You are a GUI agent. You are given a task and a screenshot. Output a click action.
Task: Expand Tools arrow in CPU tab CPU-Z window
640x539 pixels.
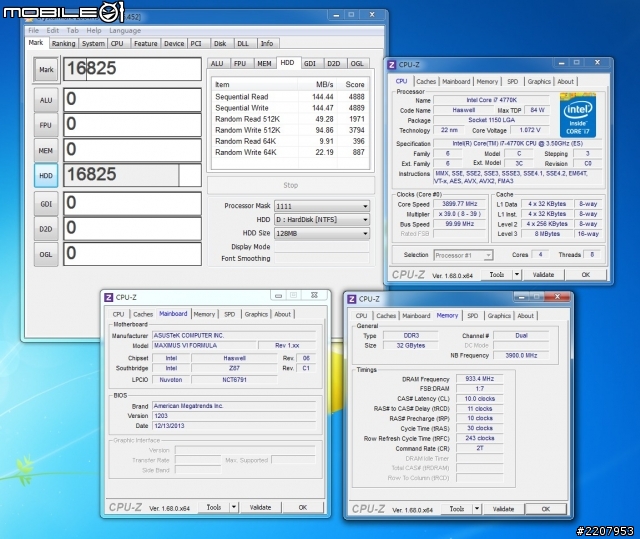(x=517, y=275)
